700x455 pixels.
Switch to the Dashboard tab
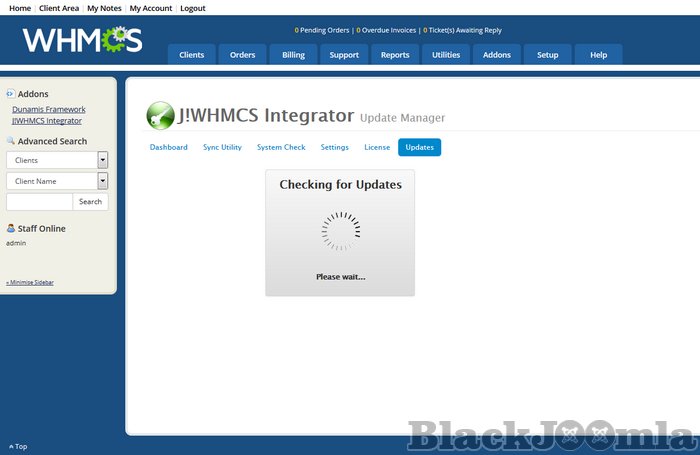pos(168,147)
